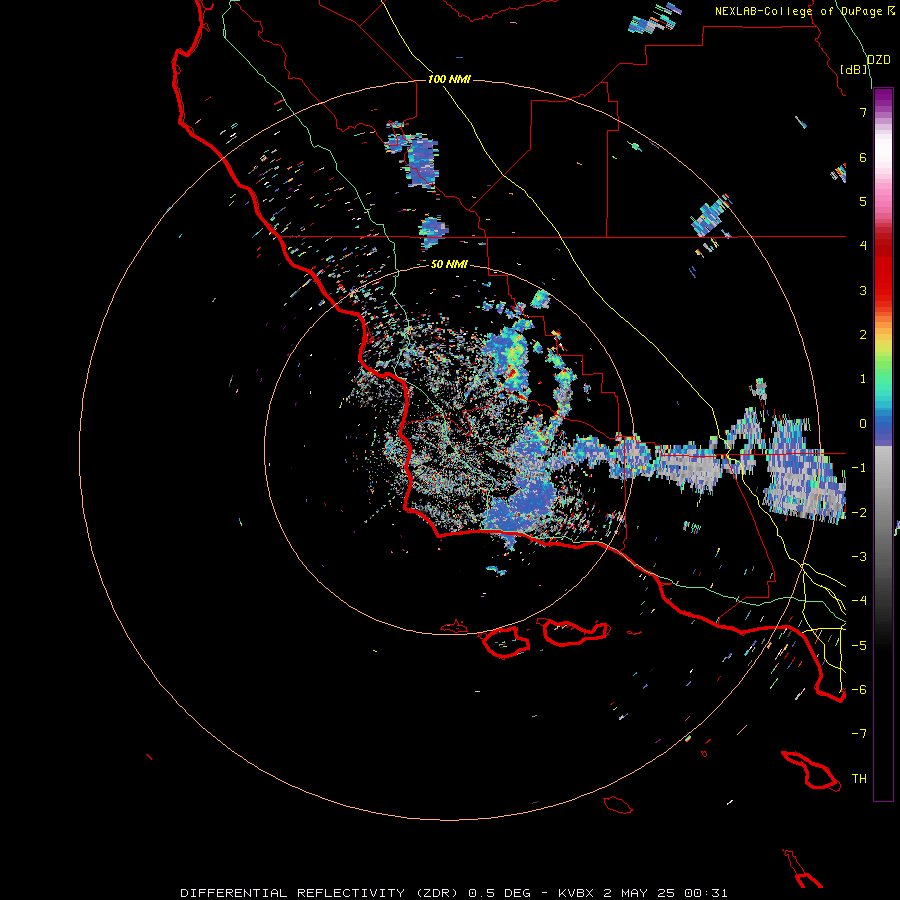Click the '4' tick on the colorbar
Viewport: 900px width, 900px height.
tap(863, 246)
